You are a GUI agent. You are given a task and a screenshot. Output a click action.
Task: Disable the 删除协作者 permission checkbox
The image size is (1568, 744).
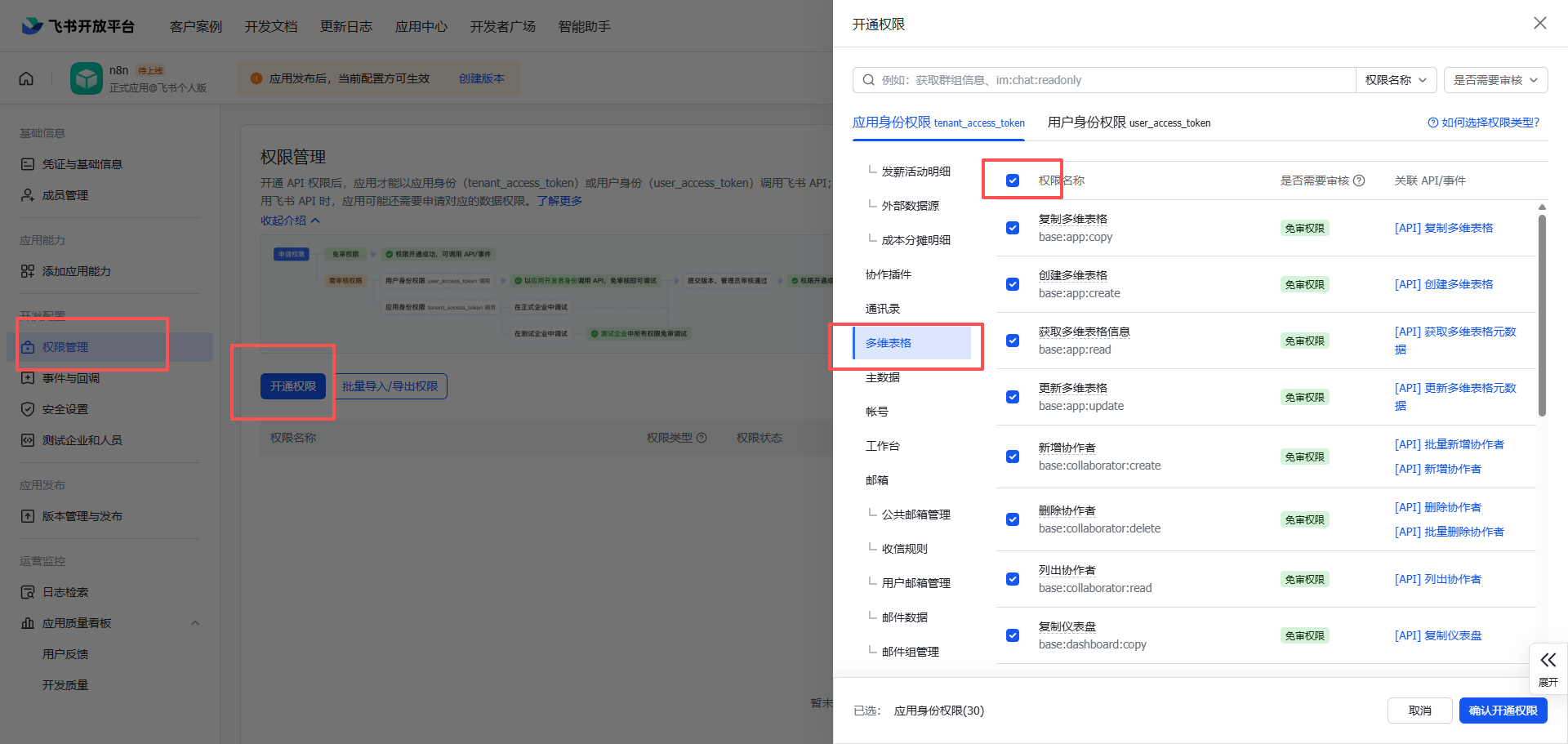[1013, 519]
